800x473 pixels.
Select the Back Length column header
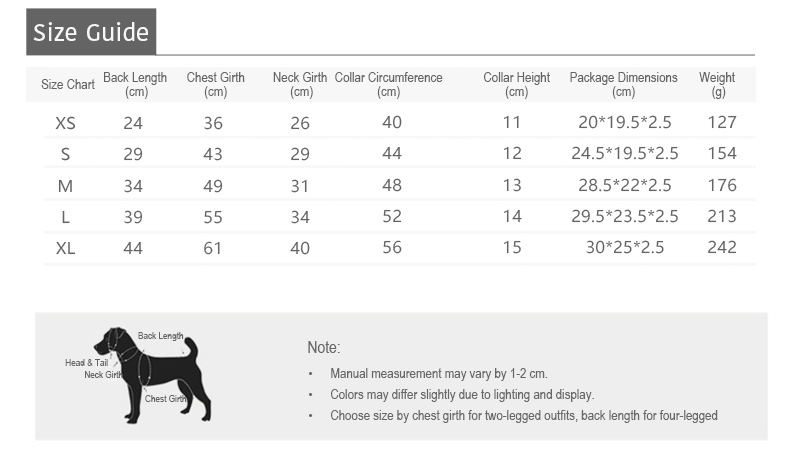coord(135,85)
